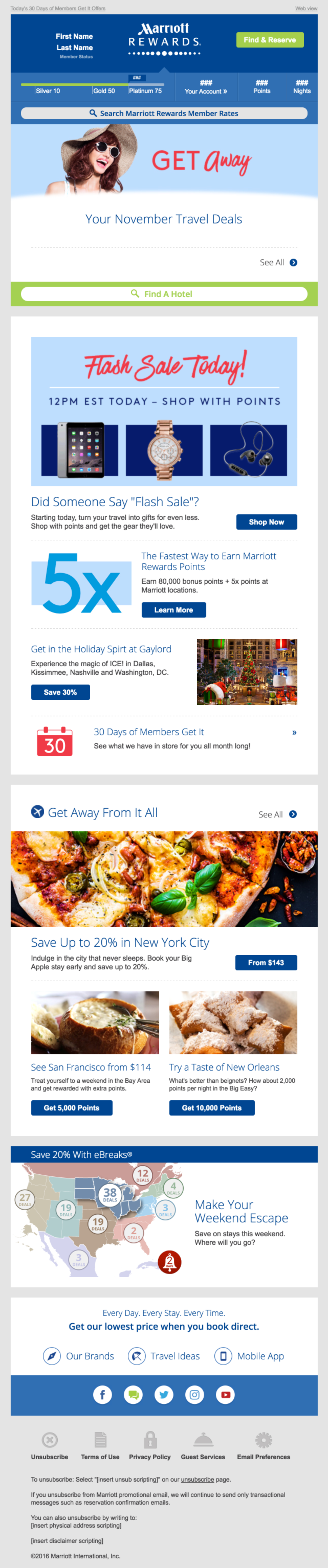Click the Search Marriott Rewards Member Rates field

click(164, 113)
